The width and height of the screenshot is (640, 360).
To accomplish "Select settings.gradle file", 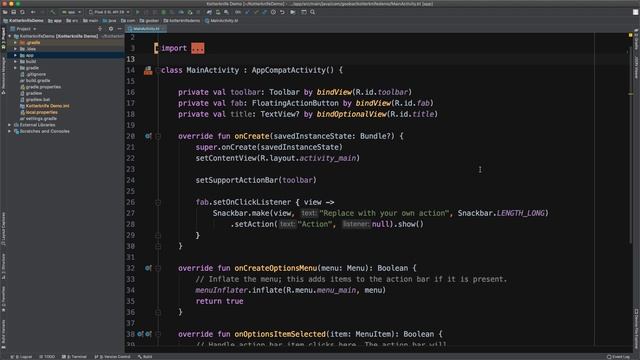I will 38,118.
